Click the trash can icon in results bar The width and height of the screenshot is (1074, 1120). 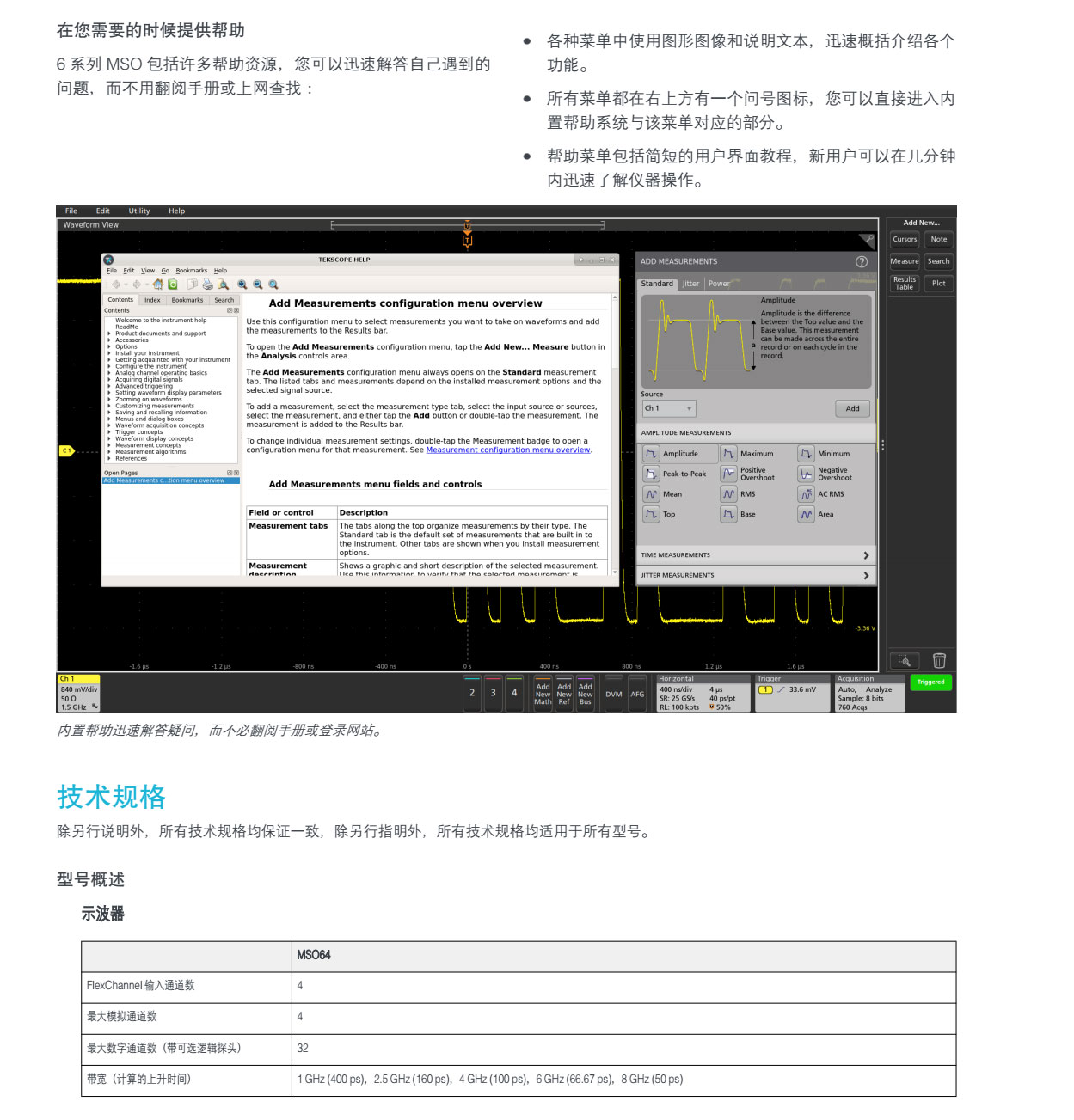pyautogui.click(x=939, y=660)
